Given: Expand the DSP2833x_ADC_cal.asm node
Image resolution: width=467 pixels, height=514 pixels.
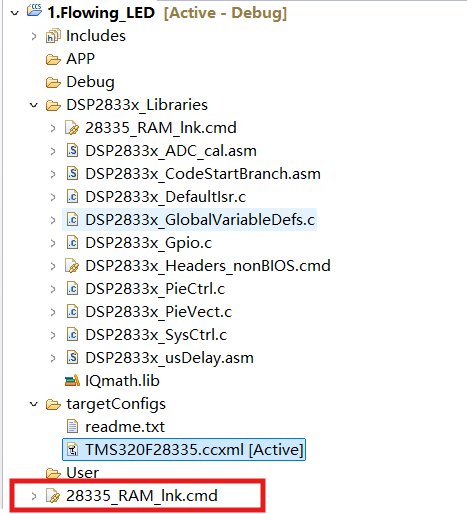Looking at the screenshot, I should (x=53, y=151).
